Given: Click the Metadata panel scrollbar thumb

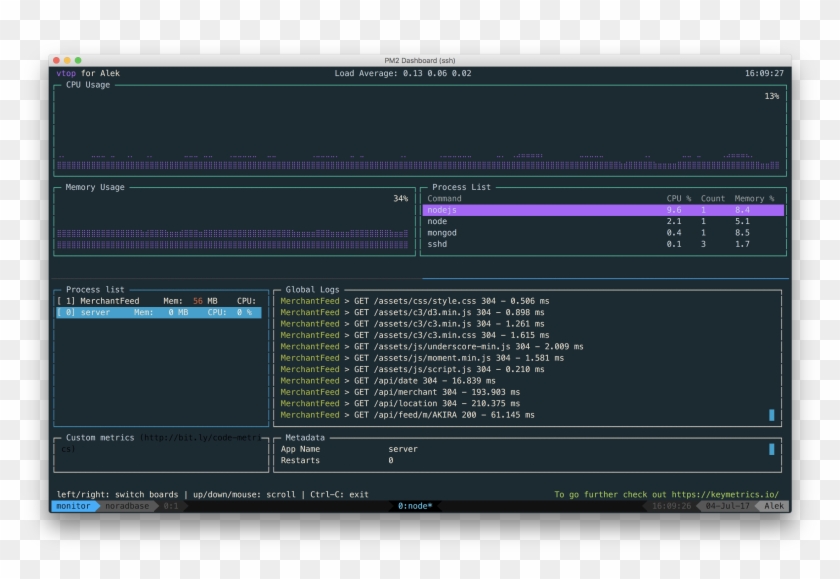Looking at the screenshot, I should click(x=774, y=450).
